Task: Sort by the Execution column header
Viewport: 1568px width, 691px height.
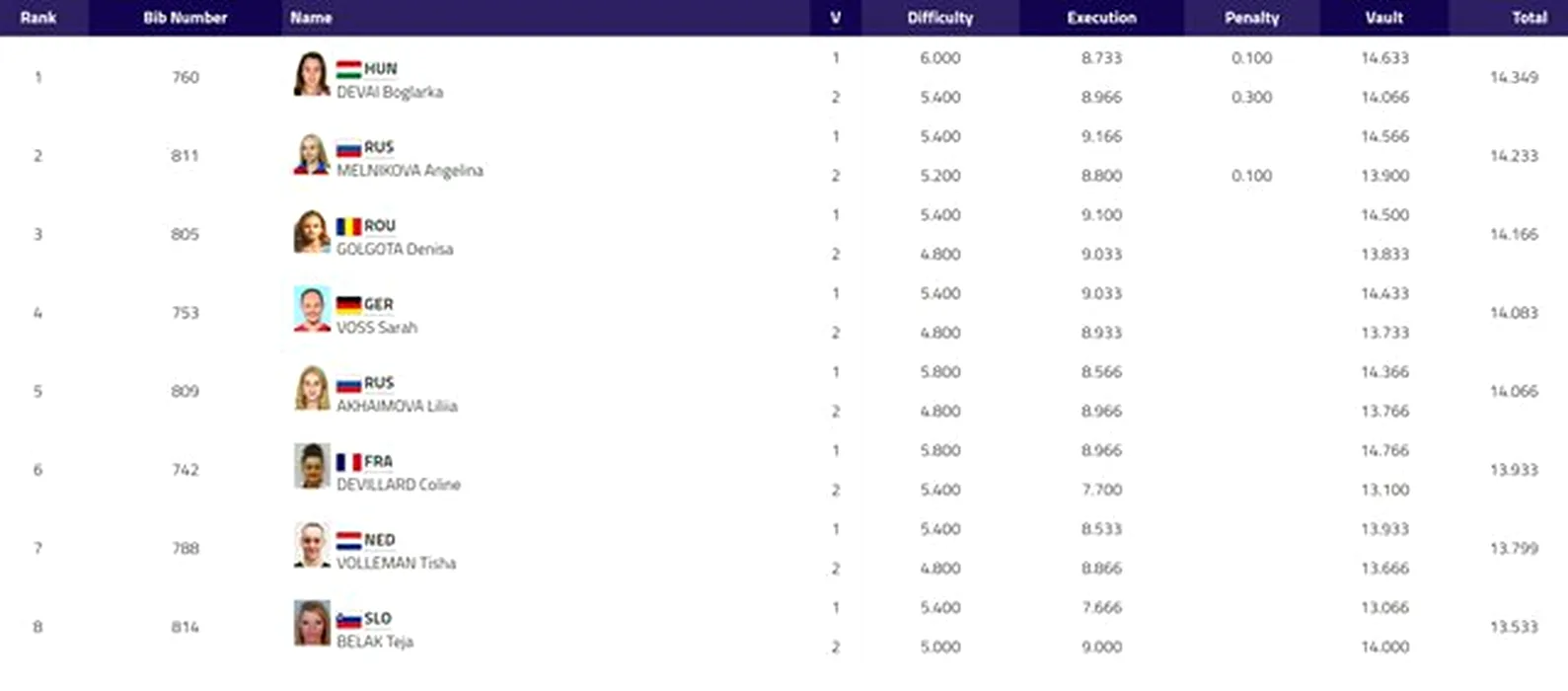Action: pos(1101,18)
